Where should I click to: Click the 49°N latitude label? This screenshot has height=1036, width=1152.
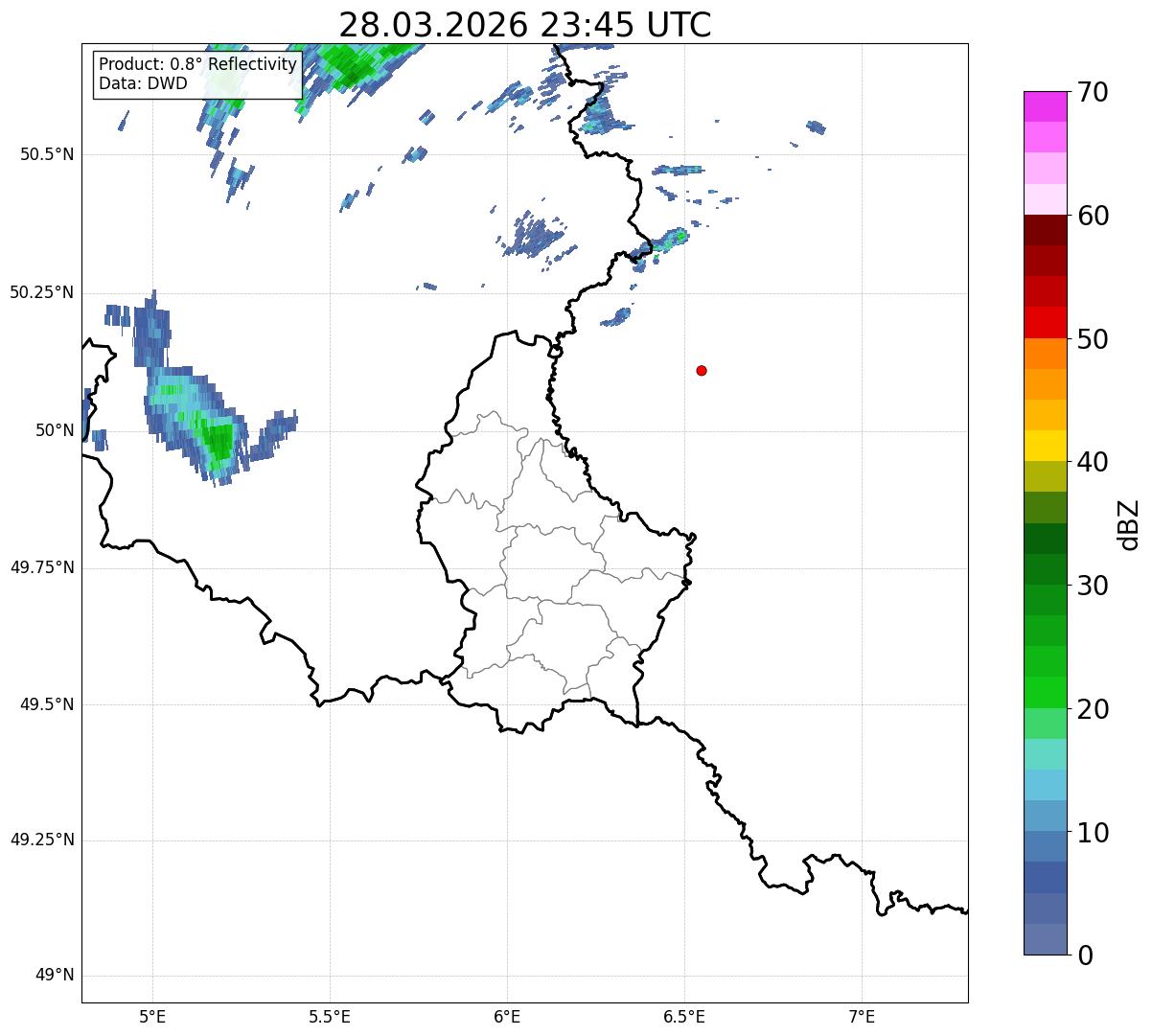[55, 976]
